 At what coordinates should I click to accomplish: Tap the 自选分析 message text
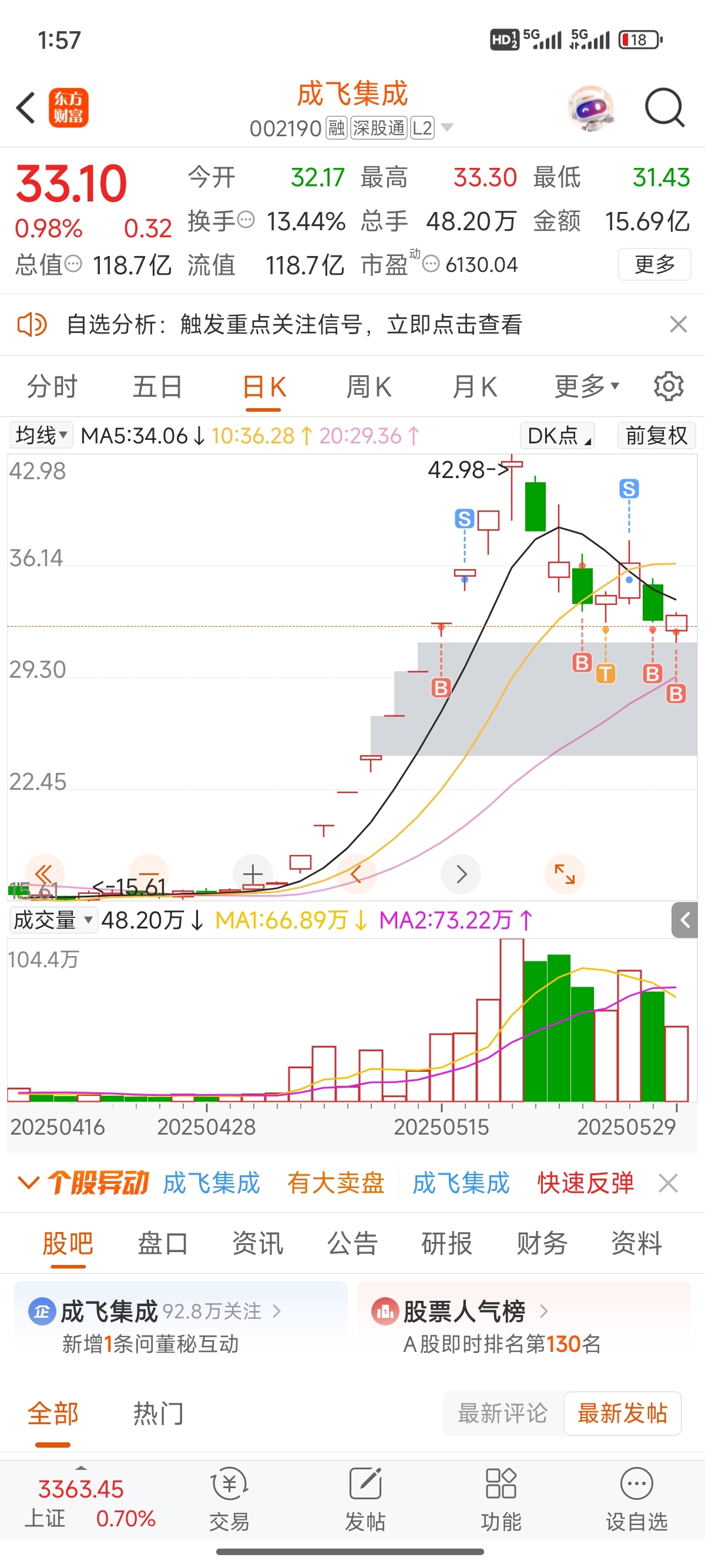pos(294,324)
